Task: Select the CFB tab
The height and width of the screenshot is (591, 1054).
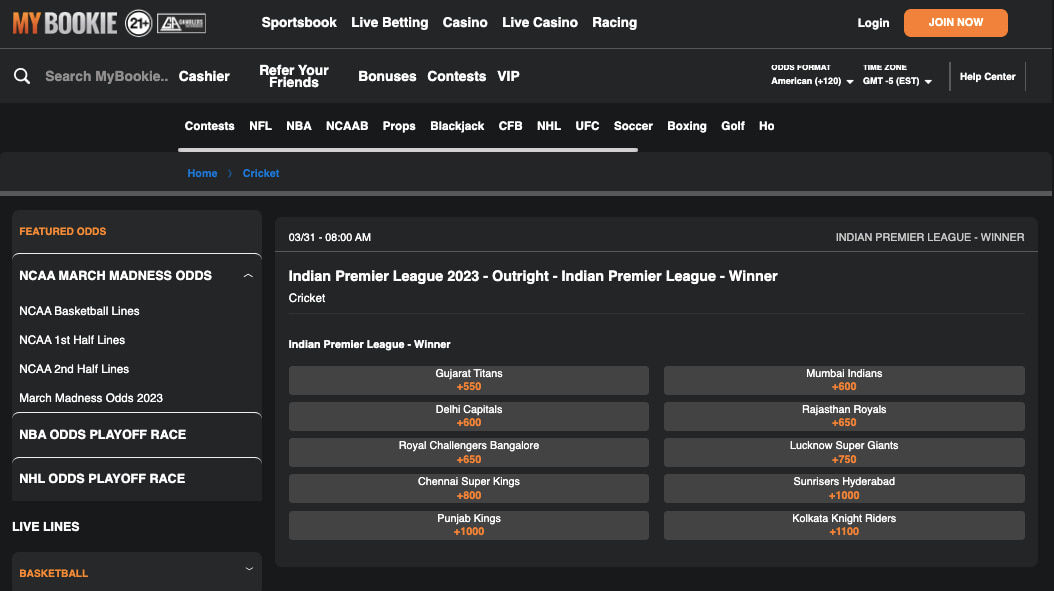Action: click(x=510, y=126)
